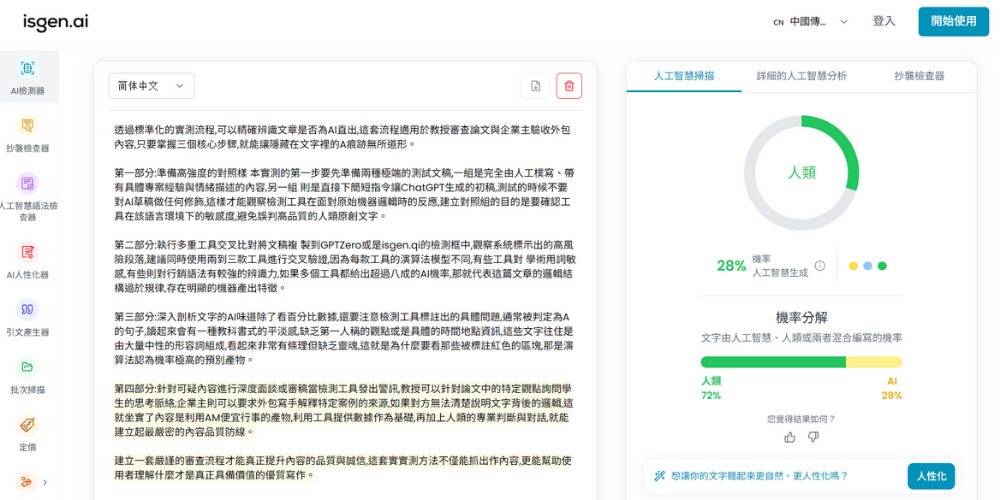Open the 抄襲檢查器 sidebar icon

tap(27, 125)
